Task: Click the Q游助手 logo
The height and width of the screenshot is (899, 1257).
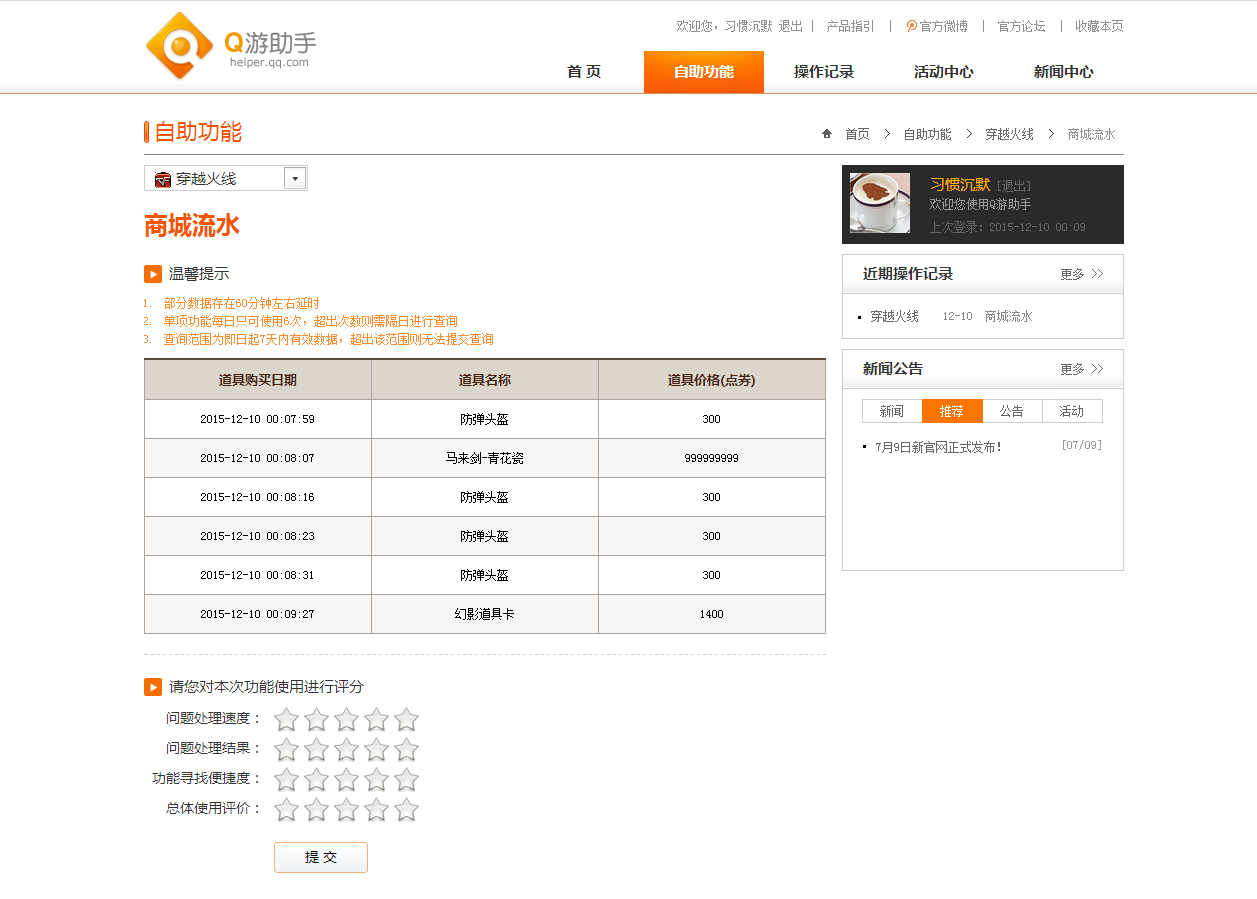Action: (x=231, y=46)
